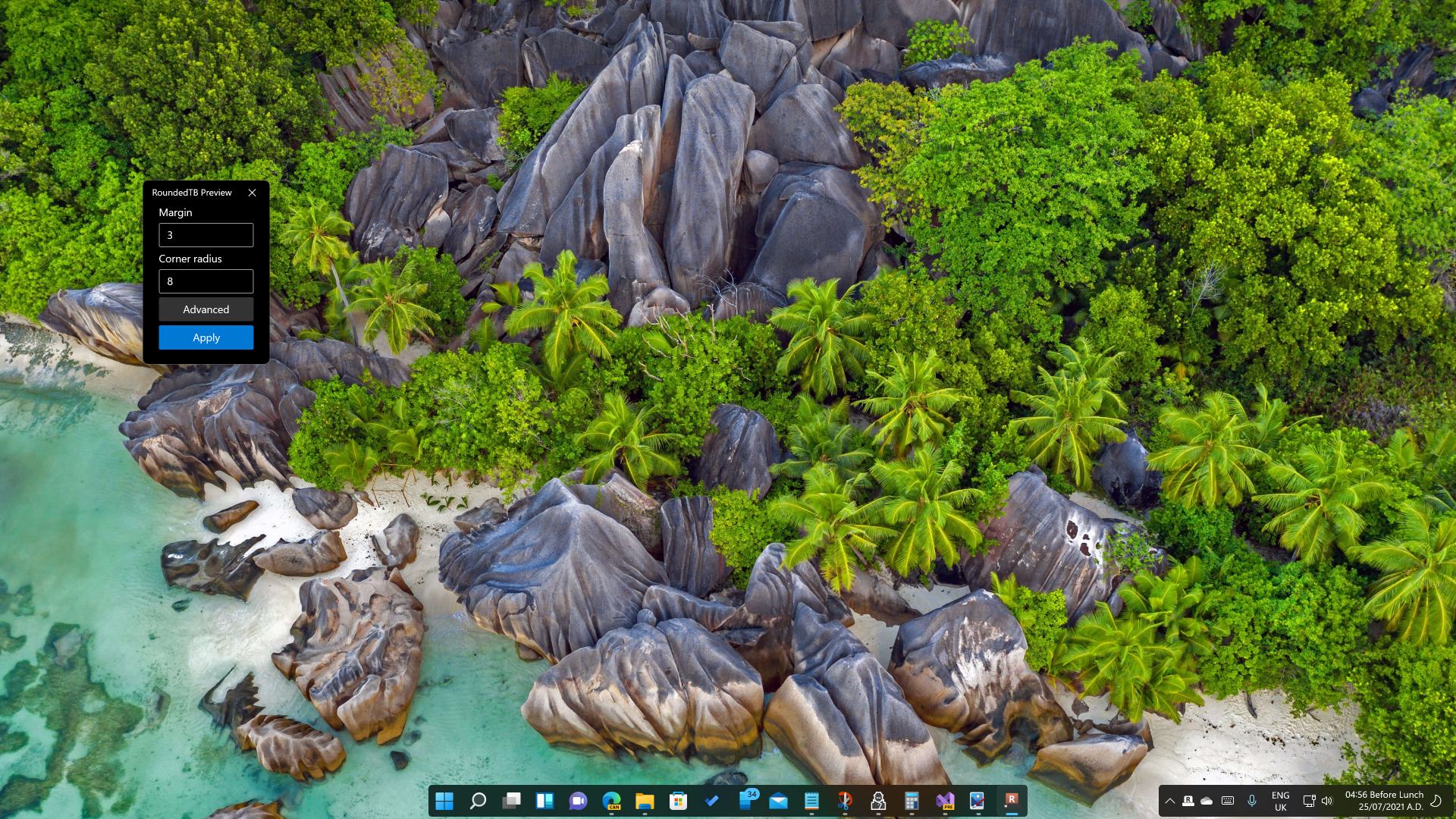Open the Calculator taskbar icon

tap(912, 801)
